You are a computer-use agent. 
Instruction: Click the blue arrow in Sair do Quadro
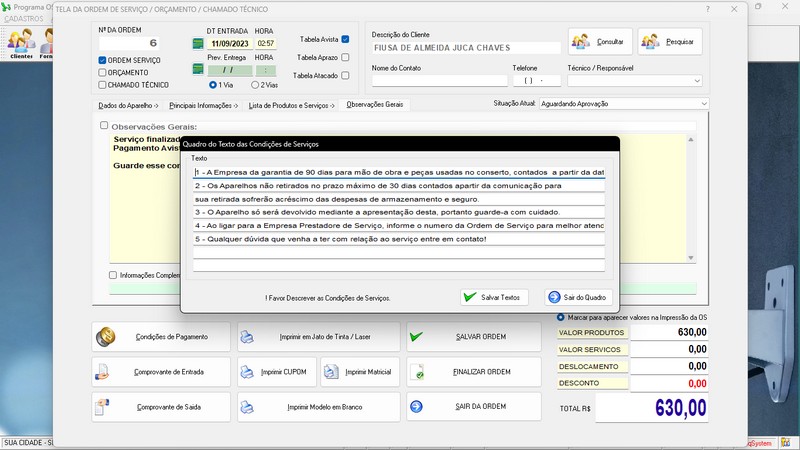point(554,297)
